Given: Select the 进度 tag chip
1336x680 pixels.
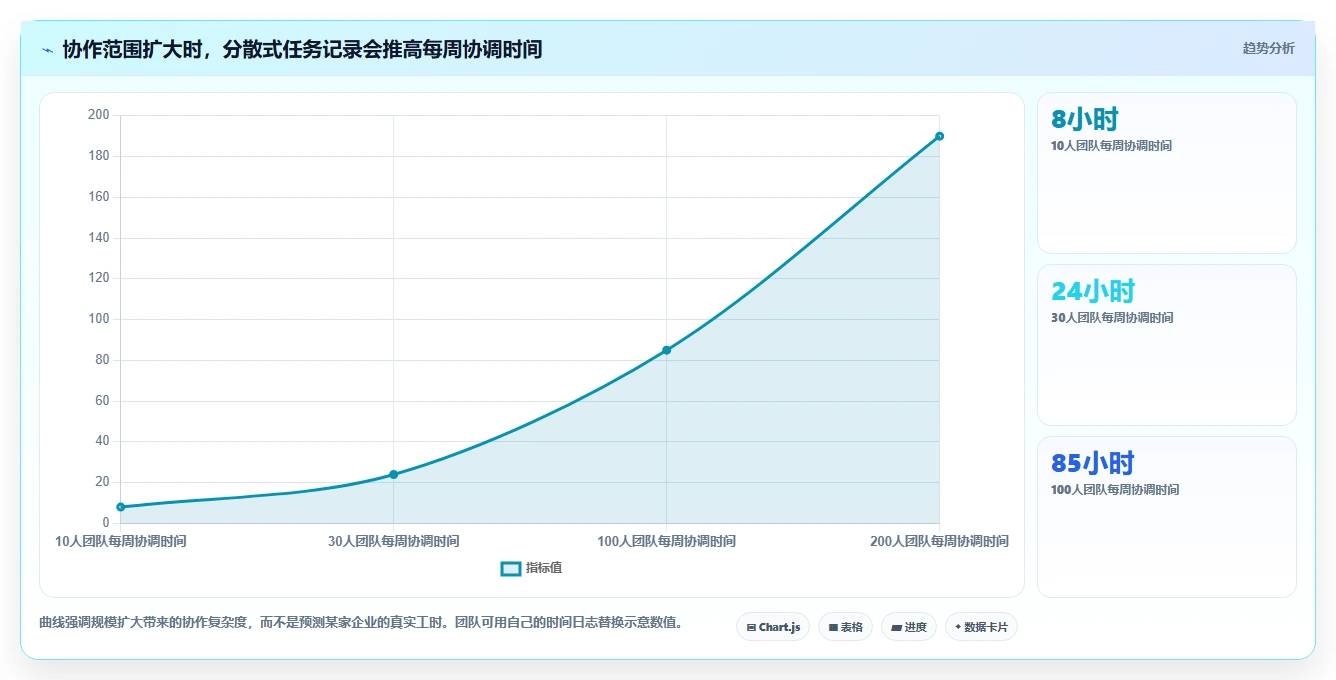Looking at the screenshot, I should tap(908, 627).
